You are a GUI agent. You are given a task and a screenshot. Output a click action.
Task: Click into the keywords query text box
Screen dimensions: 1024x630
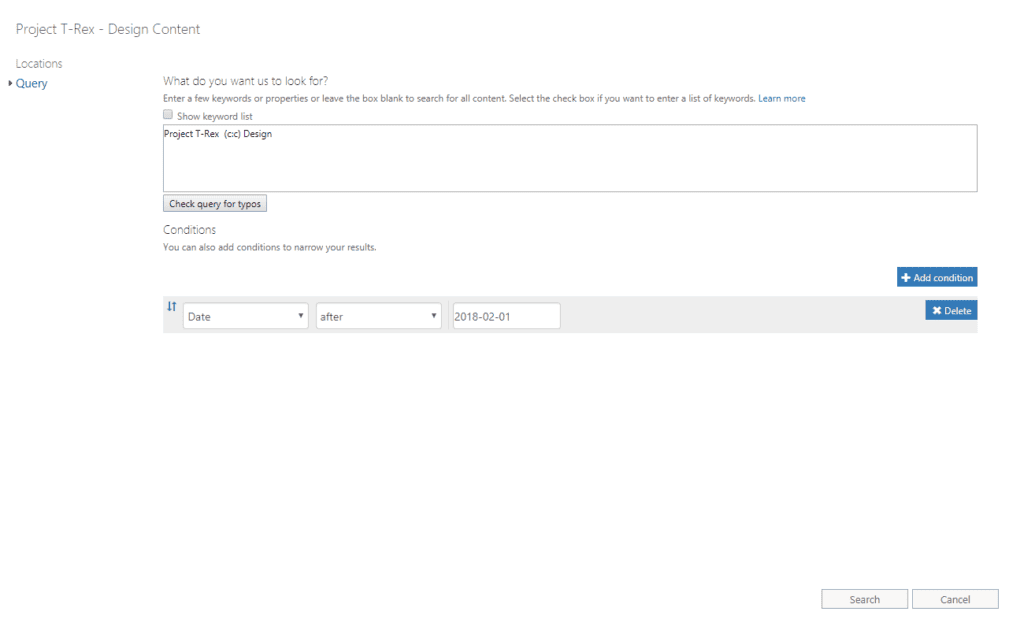[569, 158]
